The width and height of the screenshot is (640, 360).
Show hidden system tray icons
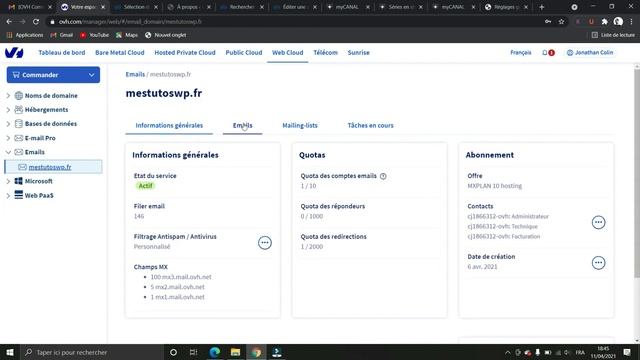click(x=507, y=352)
